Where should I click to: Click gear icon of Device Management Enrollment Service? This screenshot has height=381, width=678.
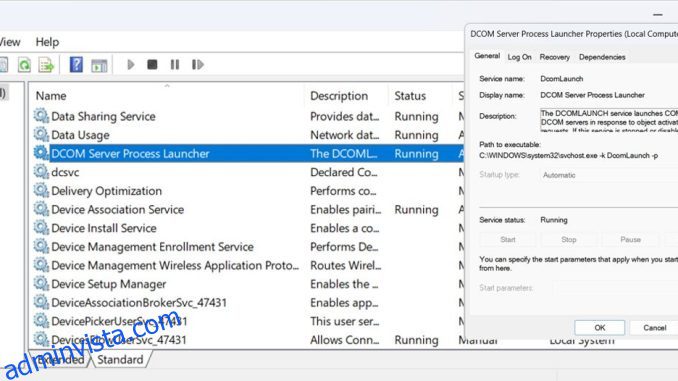(x=41, y=246)
